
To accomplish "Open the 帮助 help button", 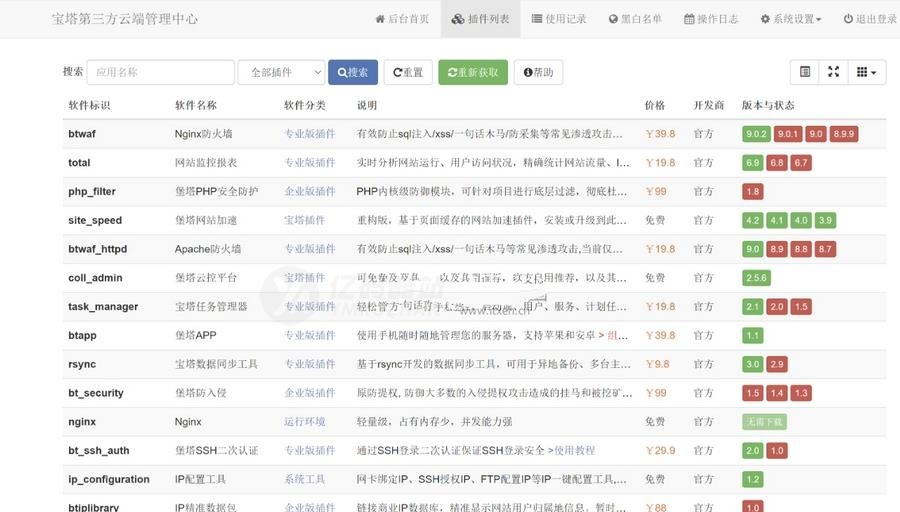I will click(538, 72).
